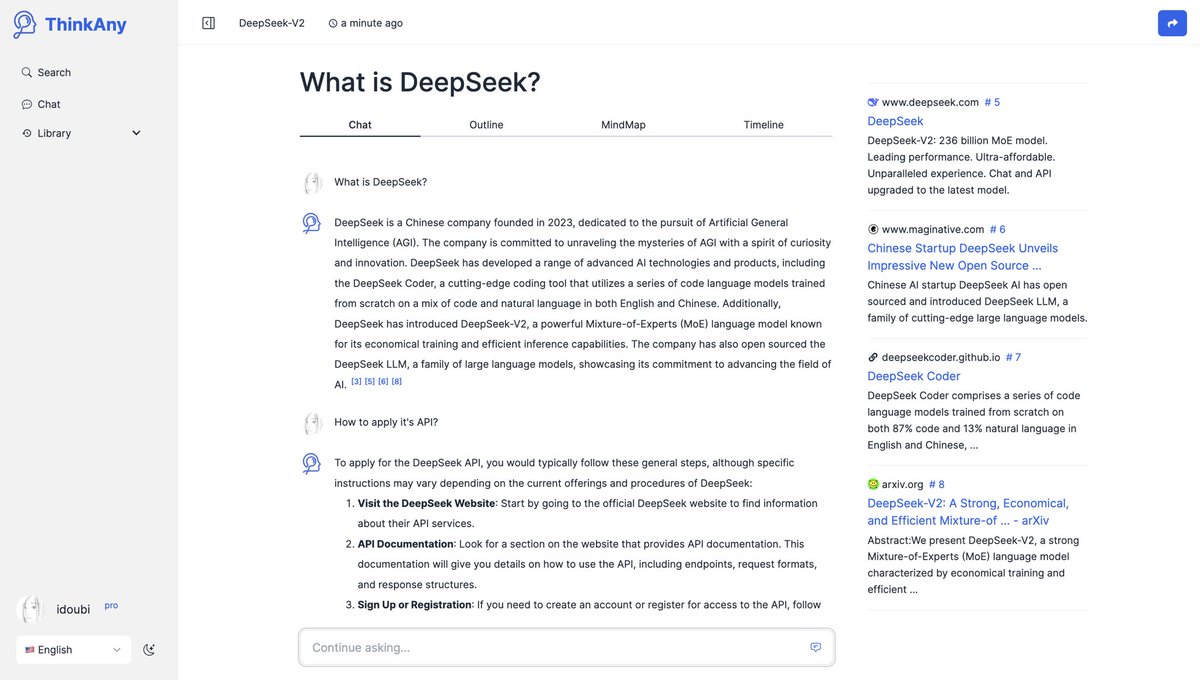The width and height of the screenshot is (1200, 680).
Task: Click the 'What is DeepSeek?' page heading
Action: point(420,82)
